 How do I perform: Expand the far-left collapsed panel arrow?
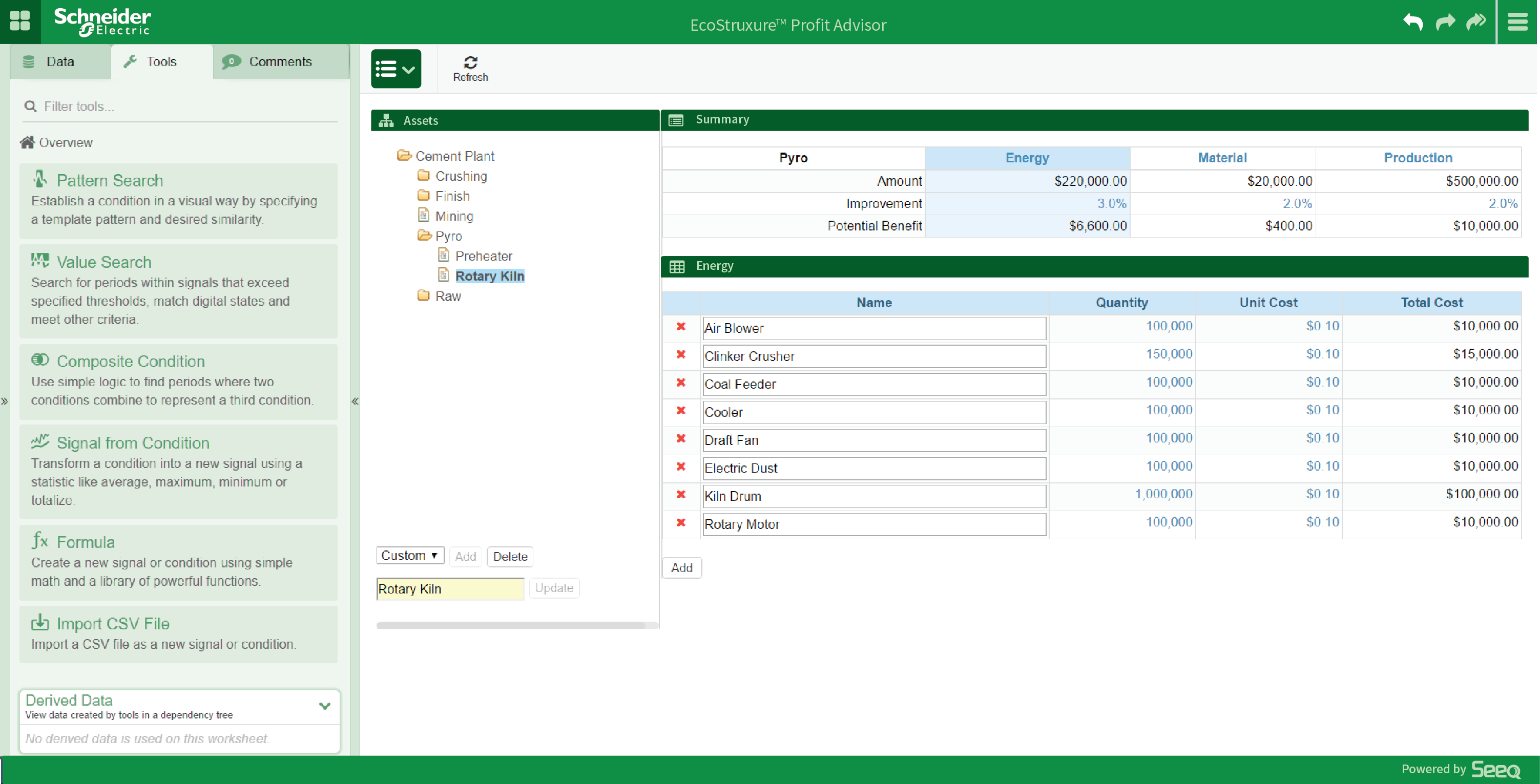(5, 401)
